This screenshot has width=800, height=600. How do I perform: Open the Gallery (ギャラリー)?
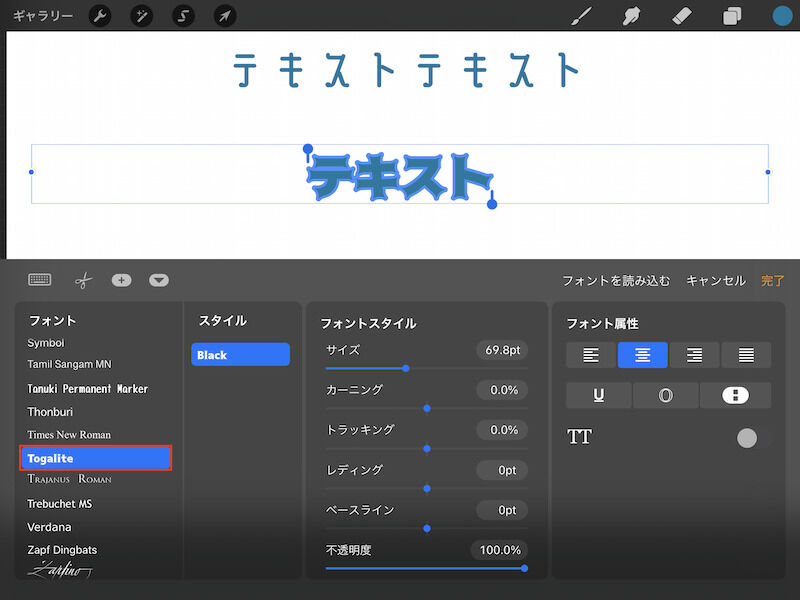[x=43, y=16]
